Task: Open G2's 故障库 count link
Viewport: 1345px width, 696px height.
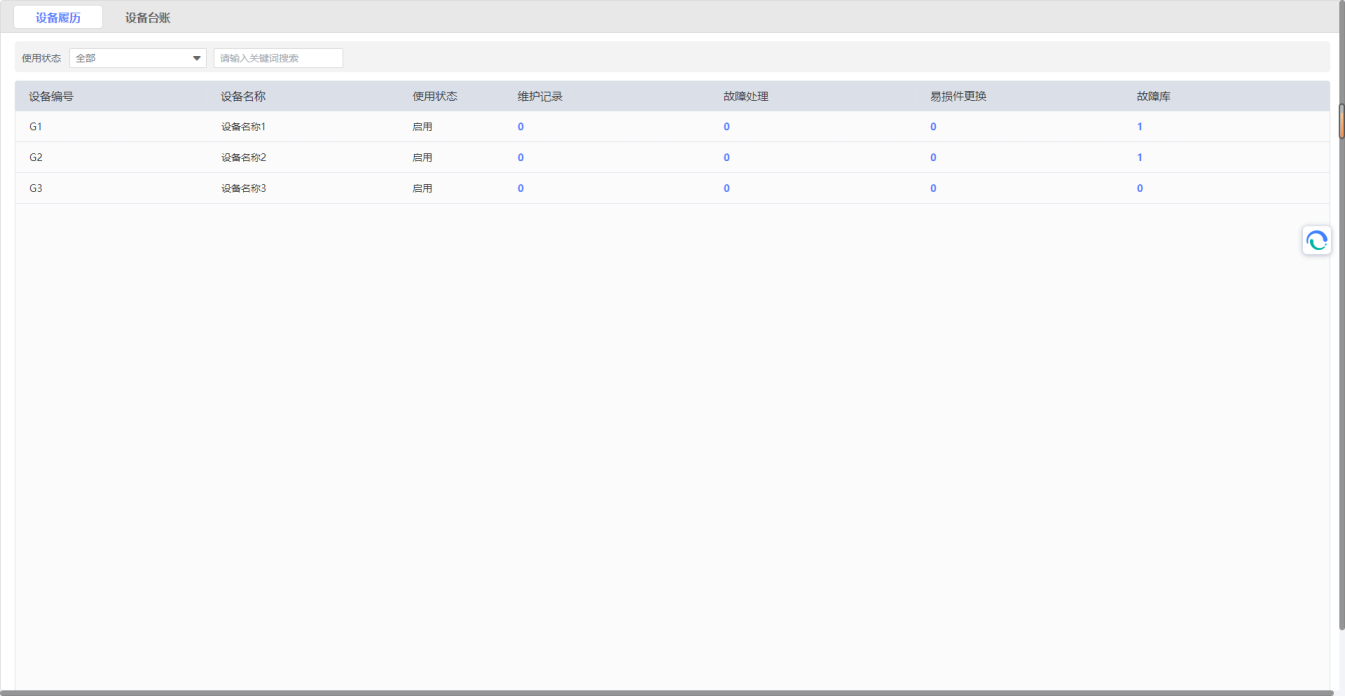Action: tap(1140, 158)
